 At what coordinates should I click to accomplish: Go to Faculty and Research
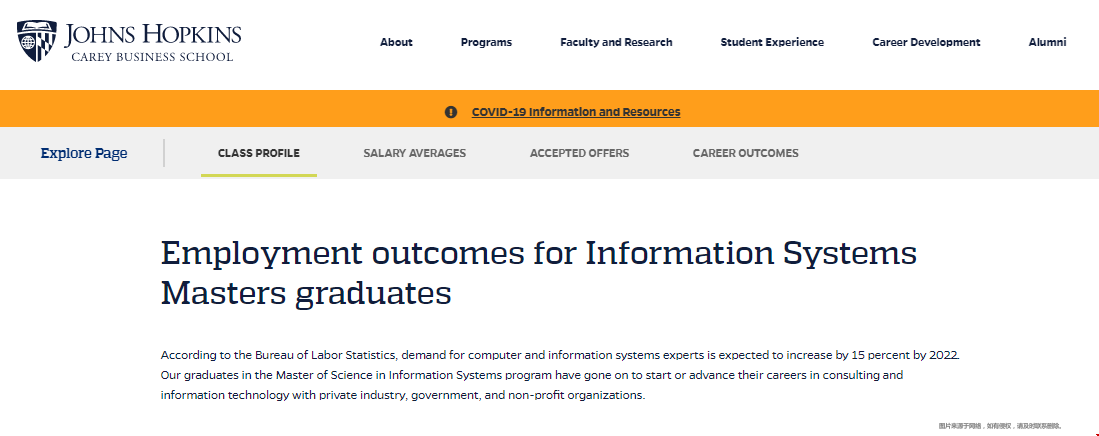[616, 42]
